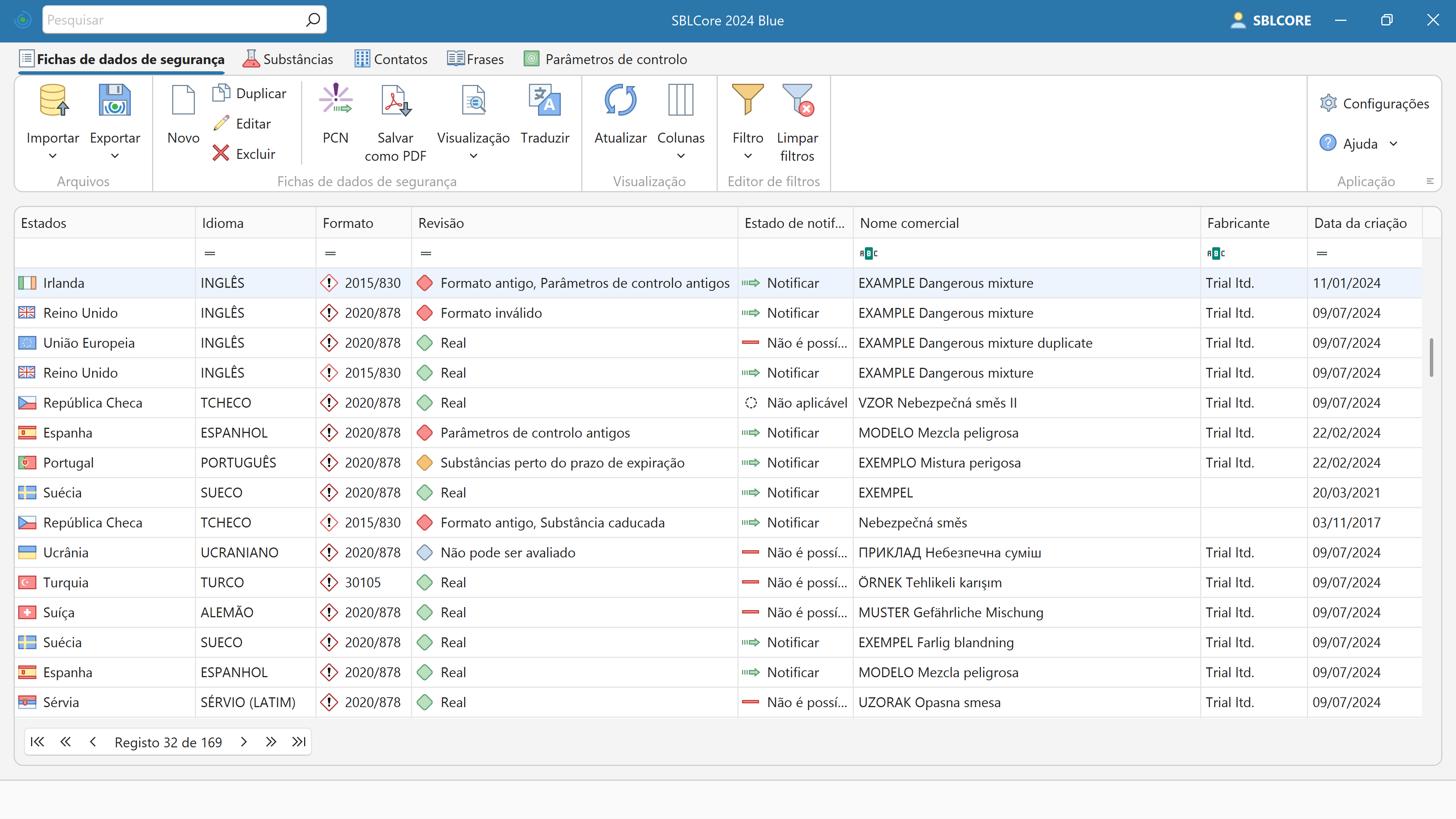Open the Importar dropdown
This screenshot has width=1456, height=819.
[x=53, y=156]
